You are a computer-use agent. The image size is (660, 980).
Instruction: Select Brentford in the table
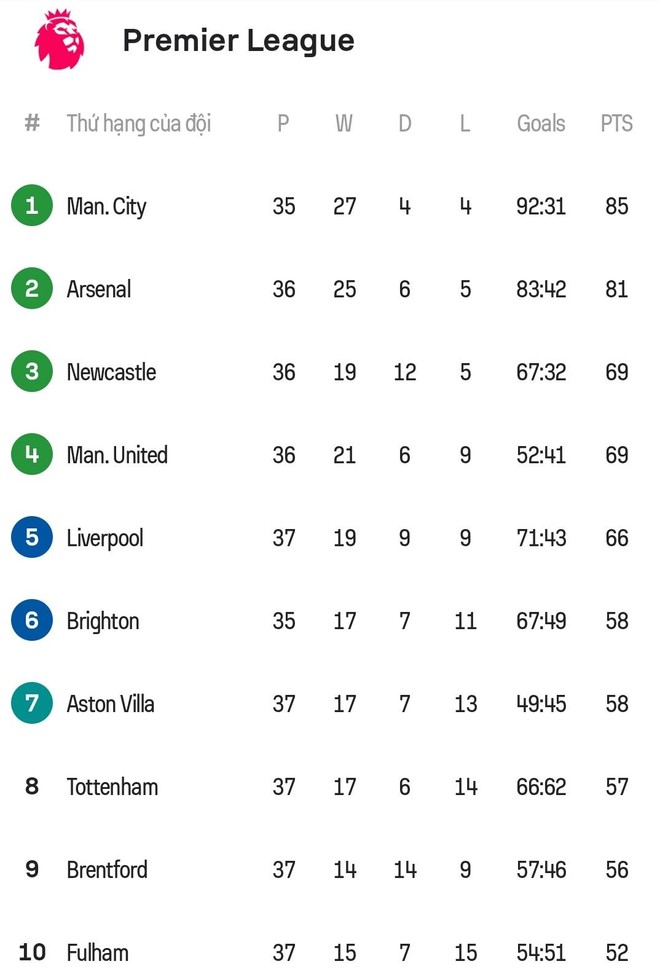tap(107, 870)
